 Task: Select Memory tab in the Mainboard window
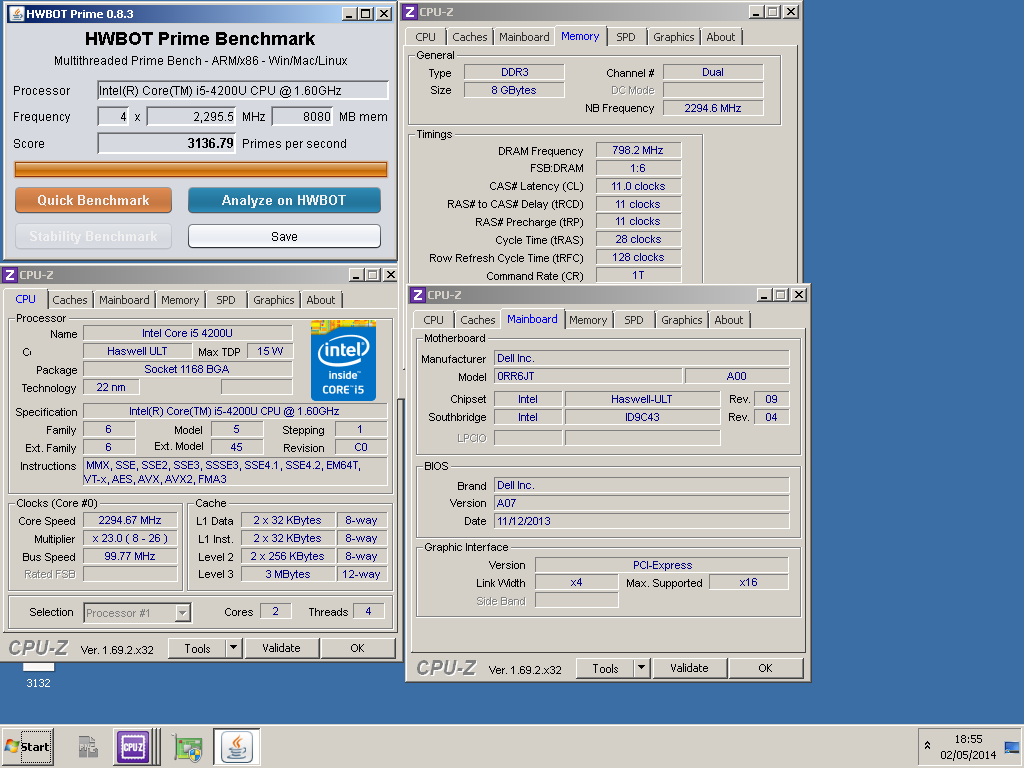[588, 320]
